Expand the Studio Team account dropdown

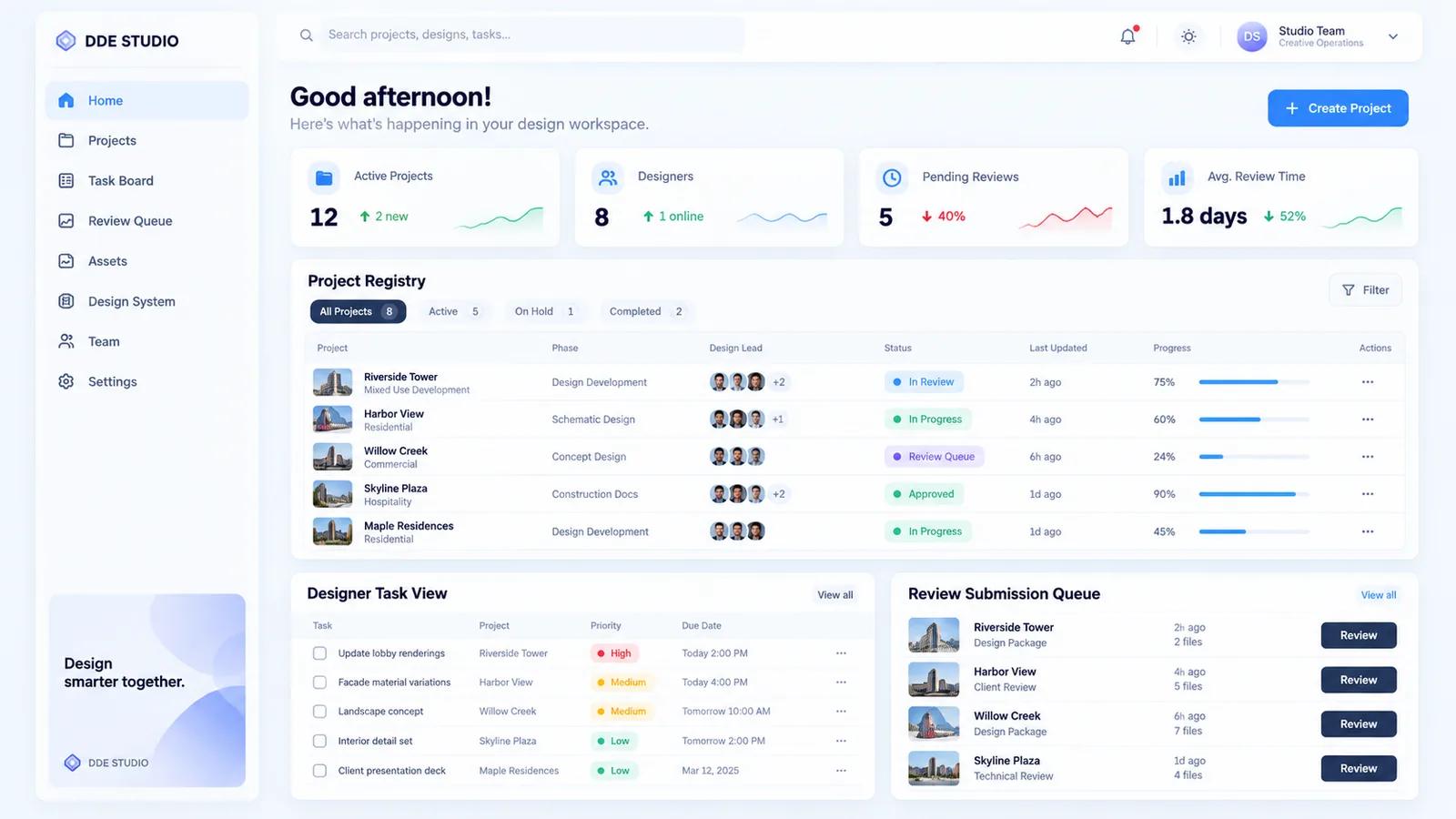(x=1392, y=36)
